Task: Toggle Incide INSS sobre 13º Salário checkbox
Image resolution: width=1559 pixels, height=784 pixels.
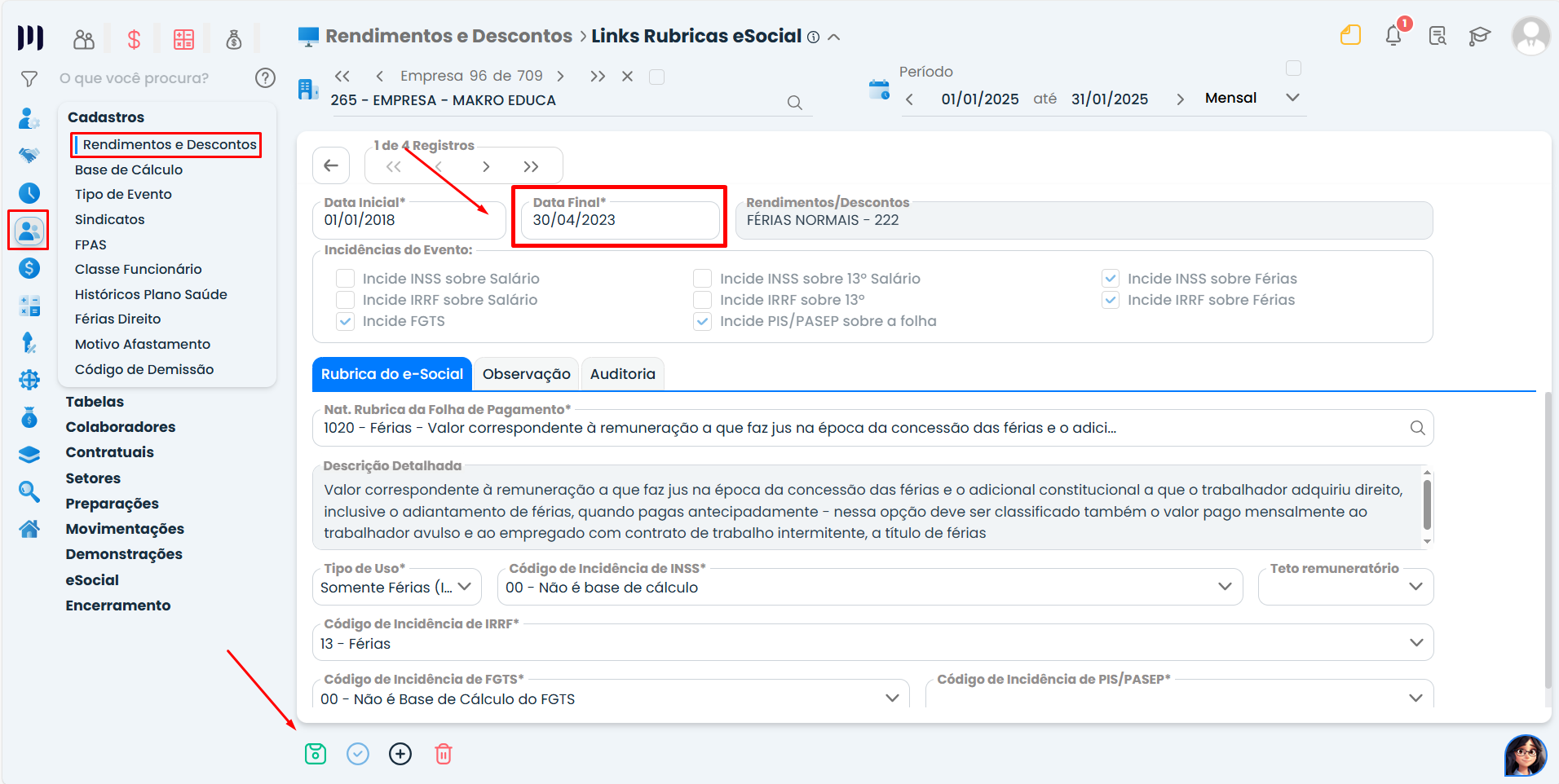Action: 703,279
